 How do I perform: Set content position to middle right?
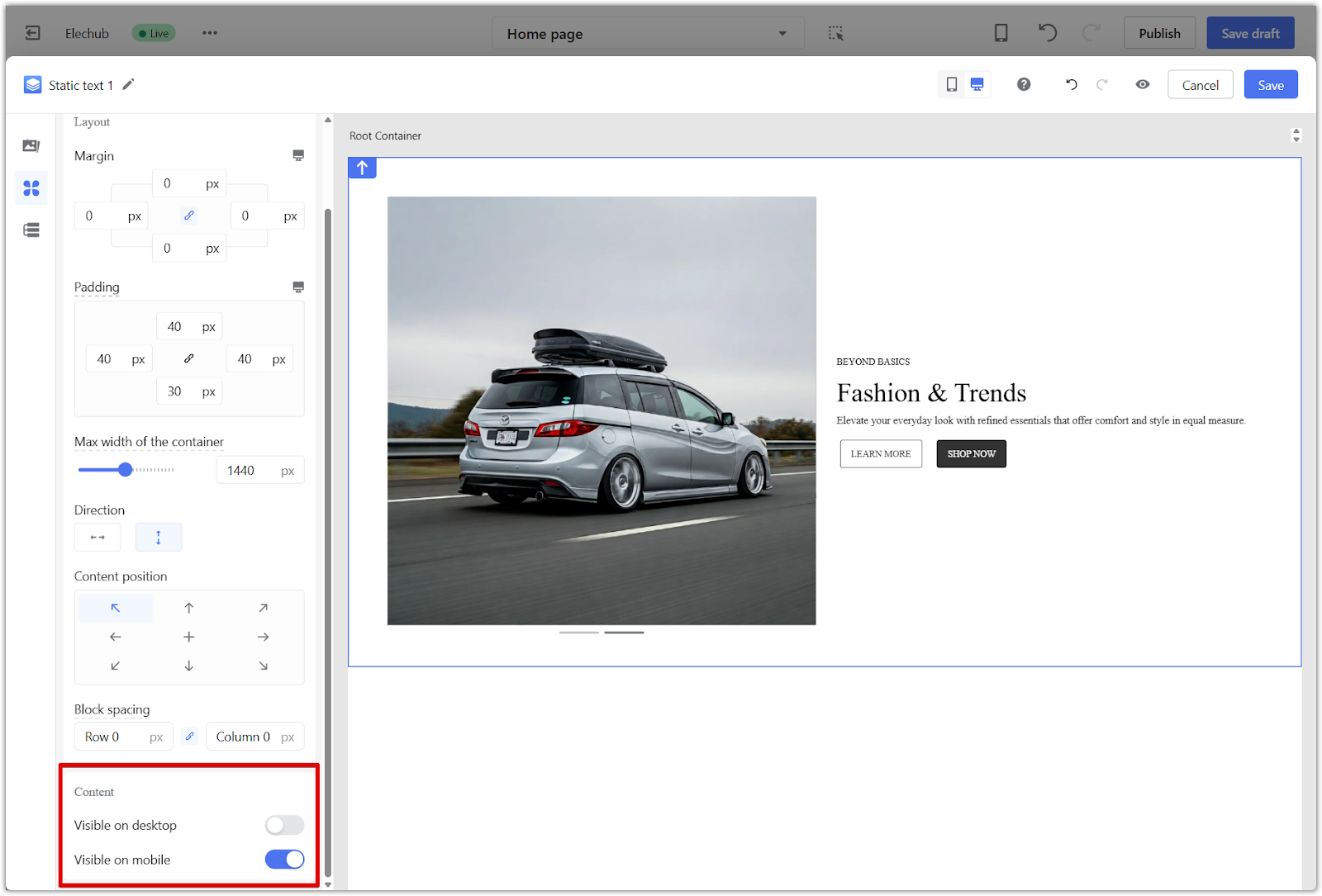point(263,637)
